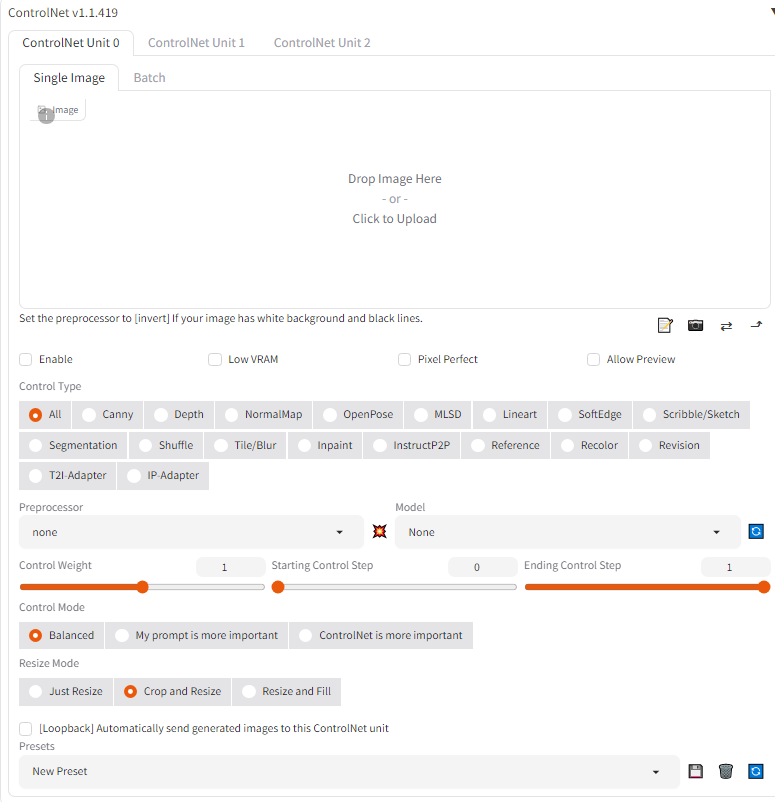
Task: Click the image upload drop area
Action: [x=395, y=199]
